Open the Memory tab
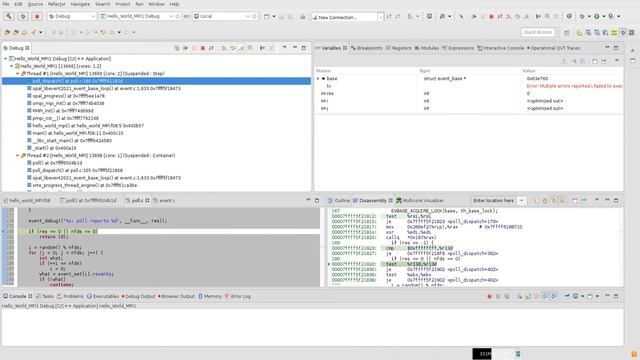The height and width of the screenshot is (360, 640). coord(210,296)
